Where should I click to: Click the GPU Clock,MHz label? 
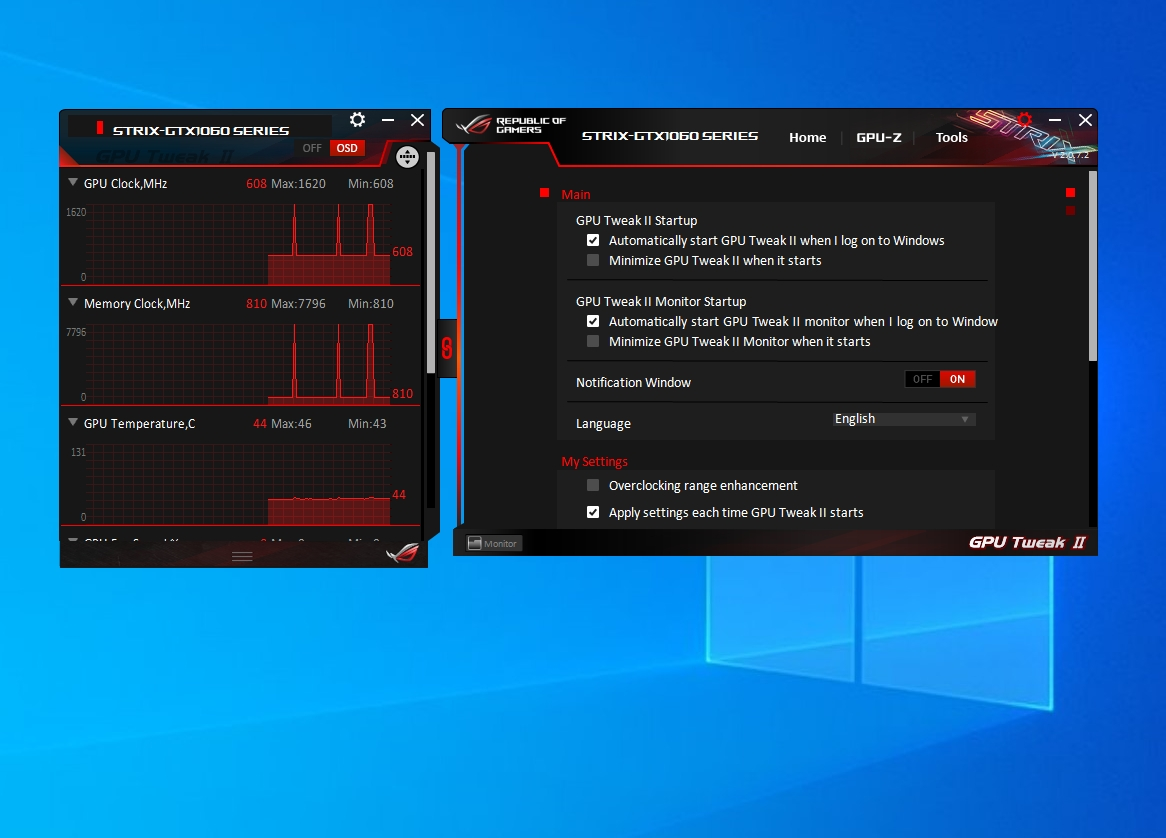[126, 184]
